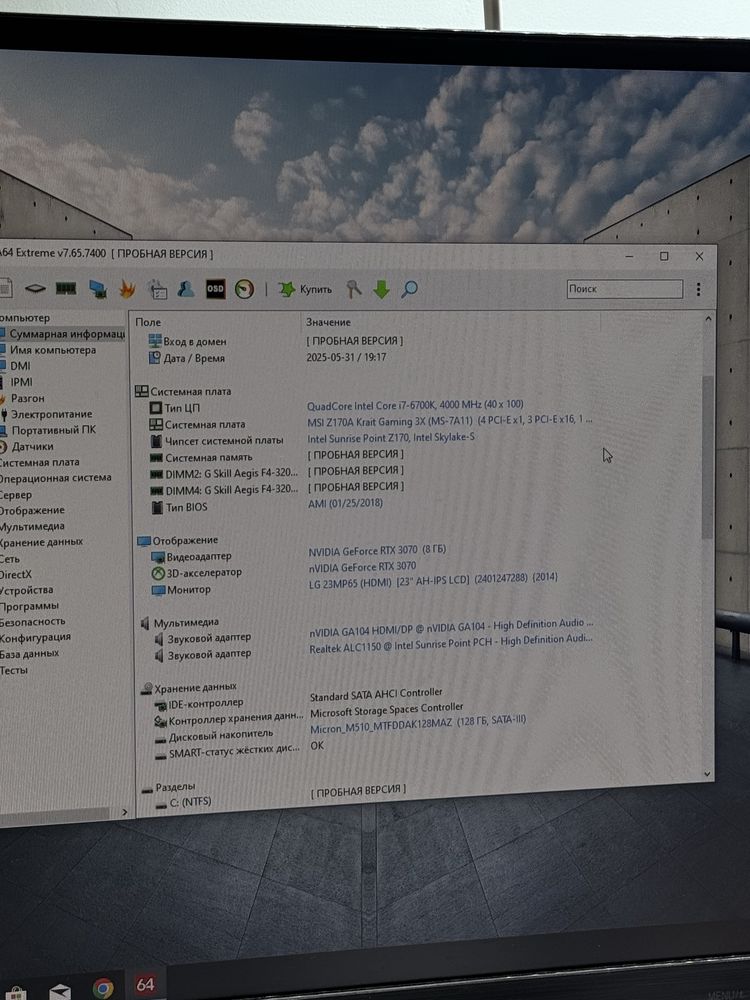
Task: Click the scroll-down arrow of details scrollbar
Action: click(707, 774)
